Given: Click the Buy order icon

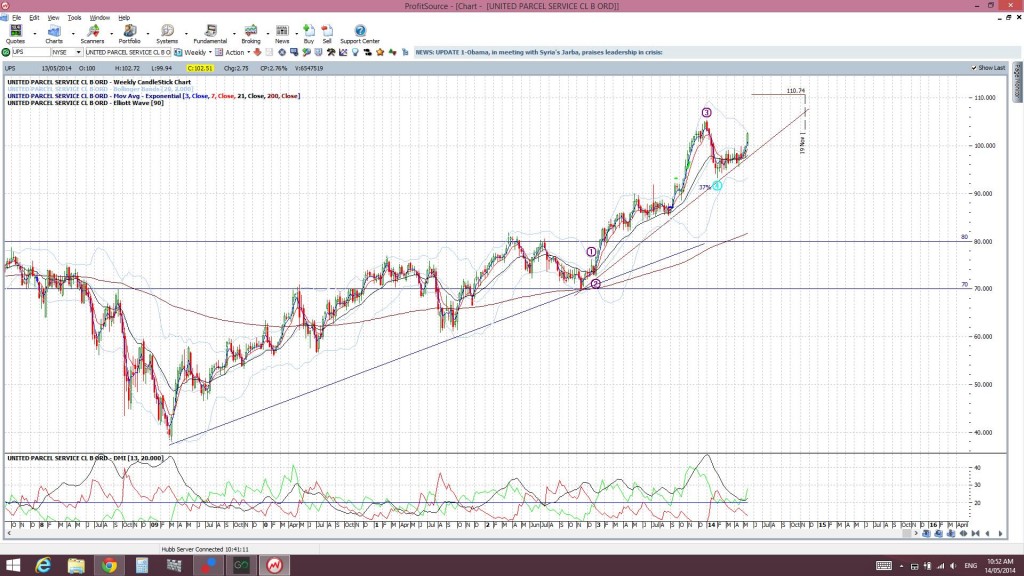Looking at the screenshot, I should pos(309,34).
